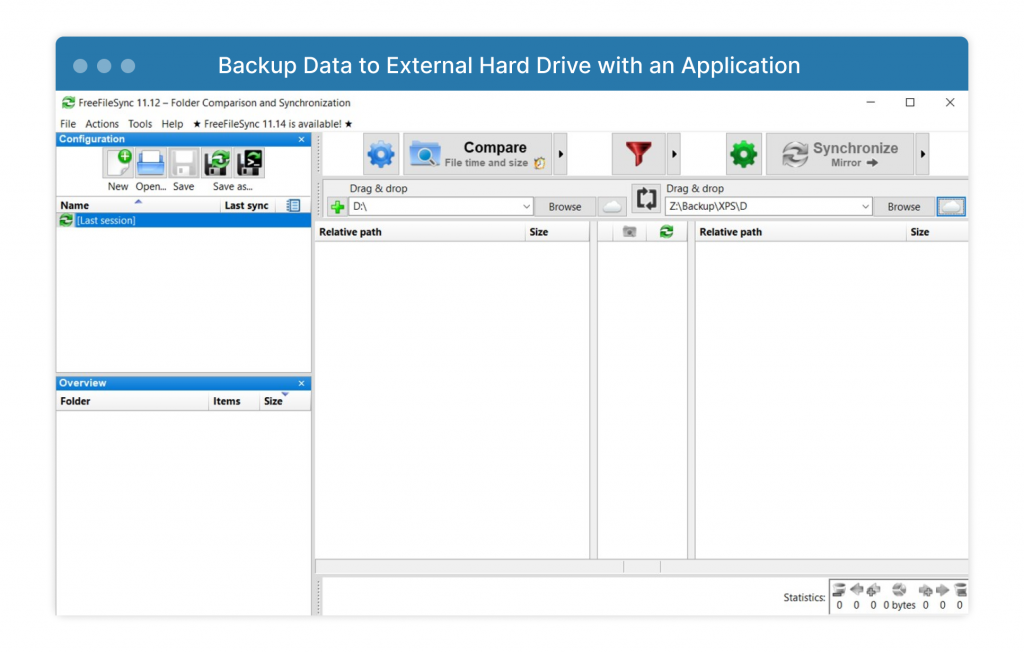
Task: Swap sides using the arrows icon
Action: point(646,198)
